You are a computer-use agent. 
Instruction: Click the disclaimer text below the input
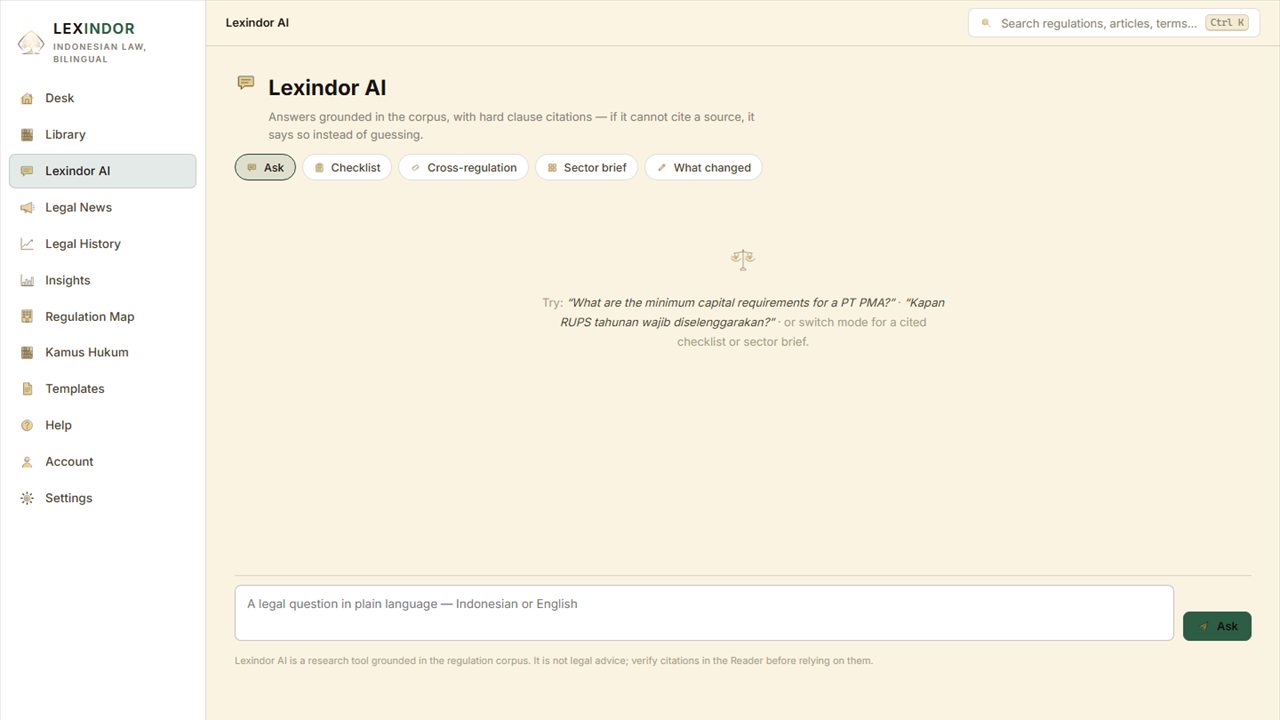click(x=554, y=661)
